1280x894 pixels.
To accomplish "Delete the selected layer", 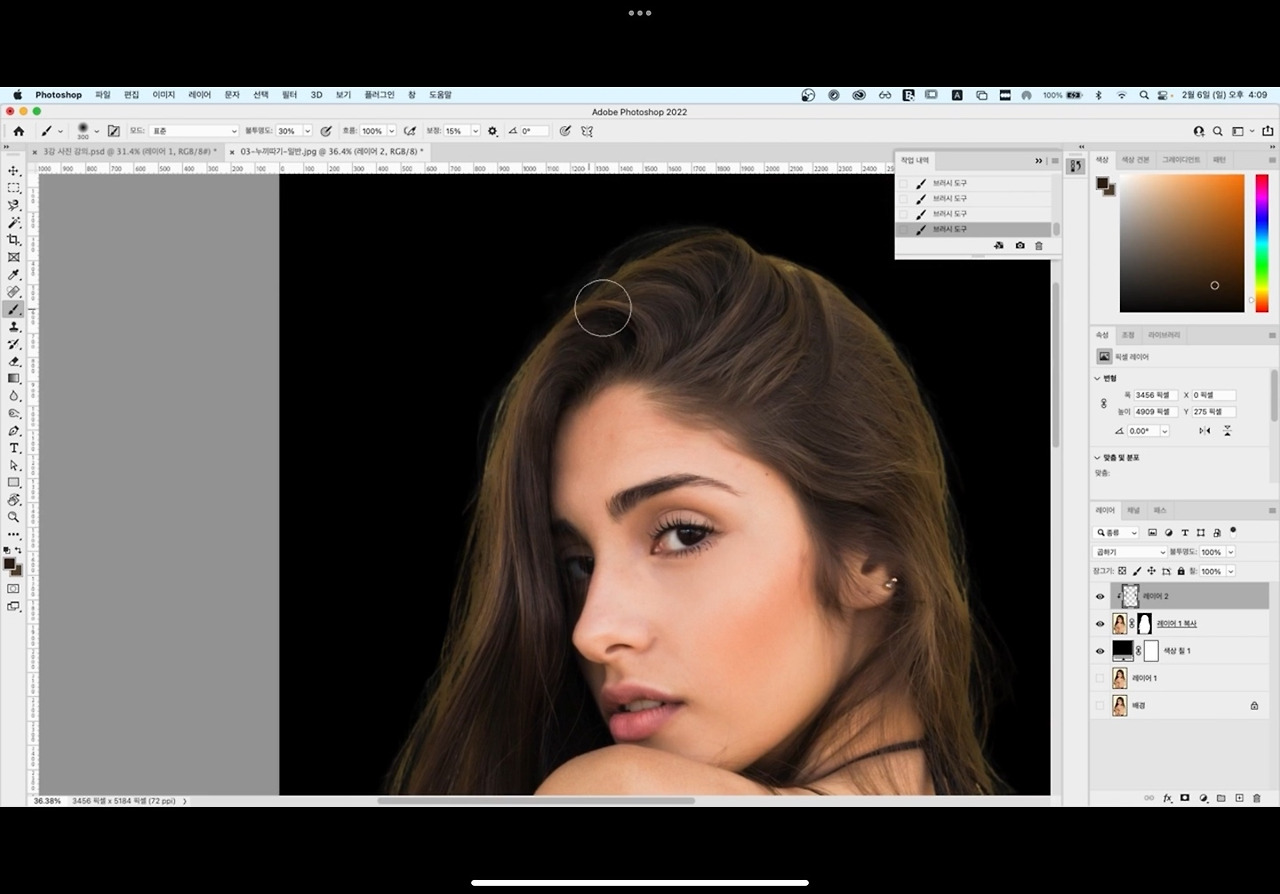I will (x=1257, y=798).
